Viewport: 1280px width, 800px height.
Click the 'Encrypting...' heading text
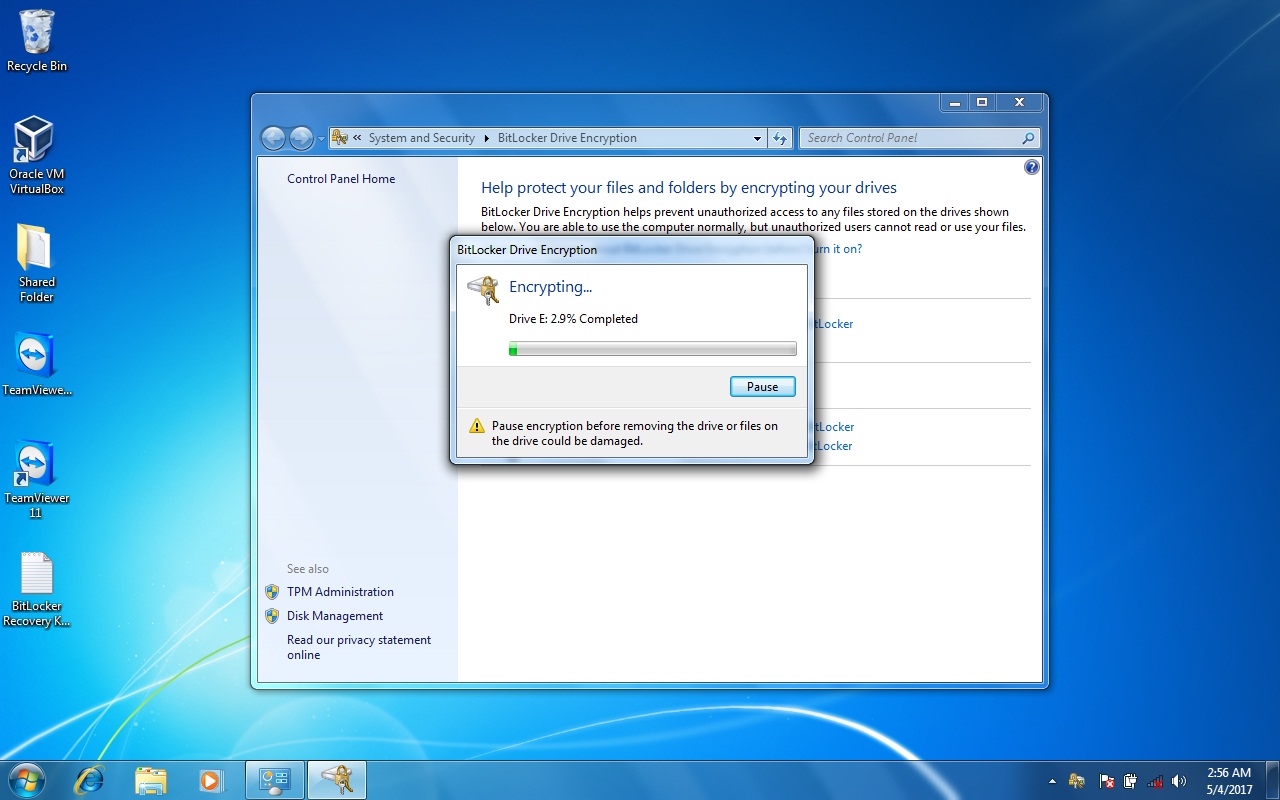tap(550, 287)
